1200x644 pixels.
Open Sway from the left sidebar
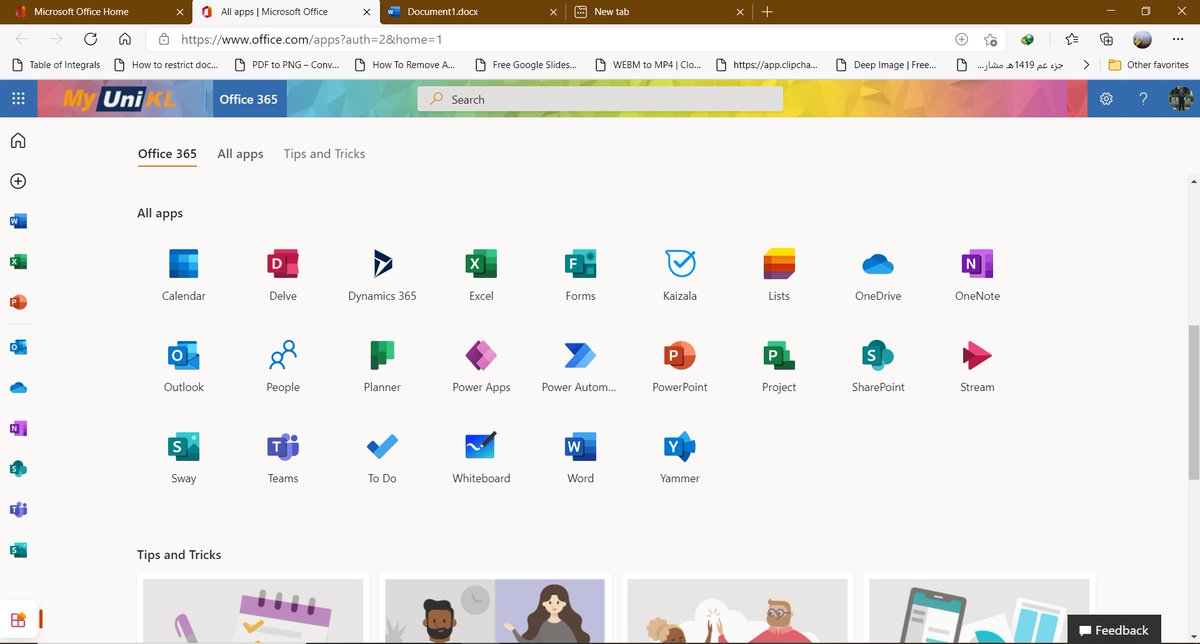click(18, 550)
